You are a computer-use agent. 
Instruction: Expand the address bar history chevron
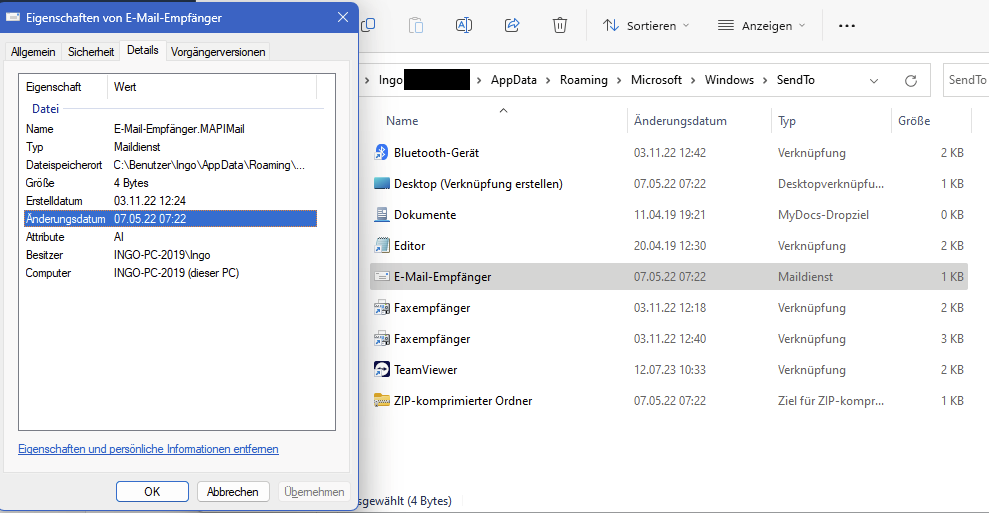tap(874, 80)
